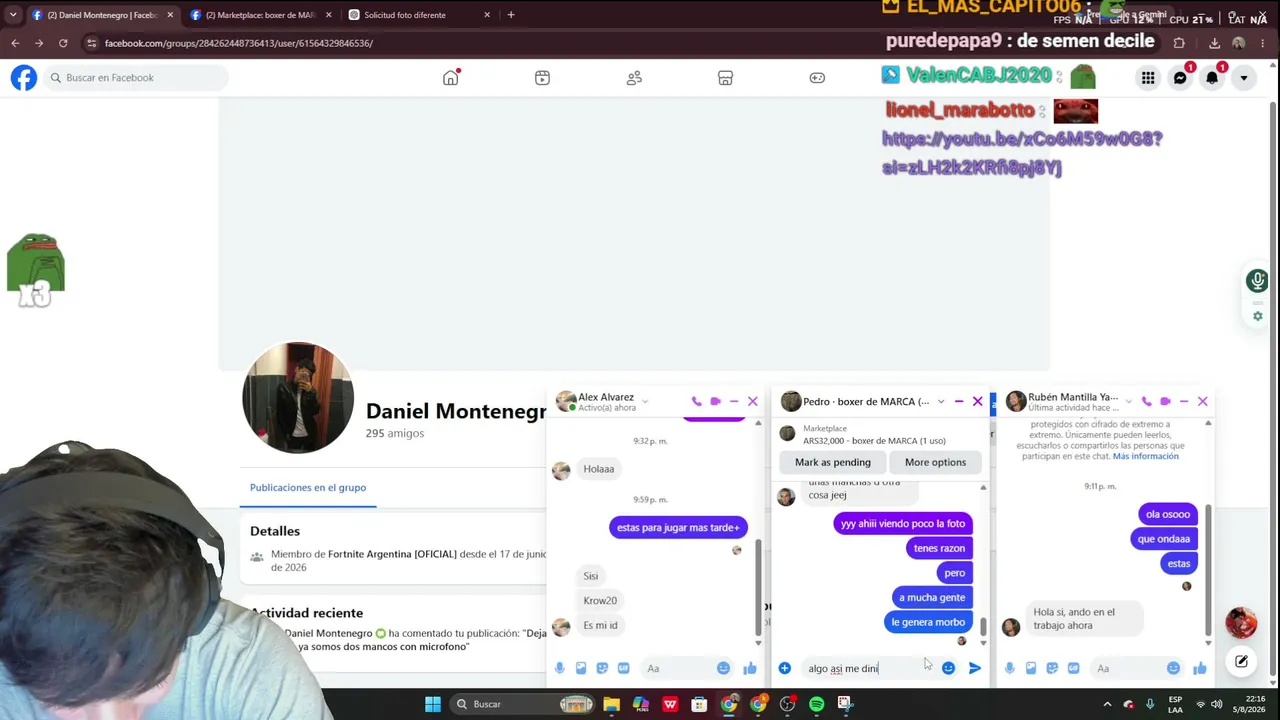Screen dimensions: 1280x720
Task: Open emoji picker in Pedro chat
Action: 948,668
